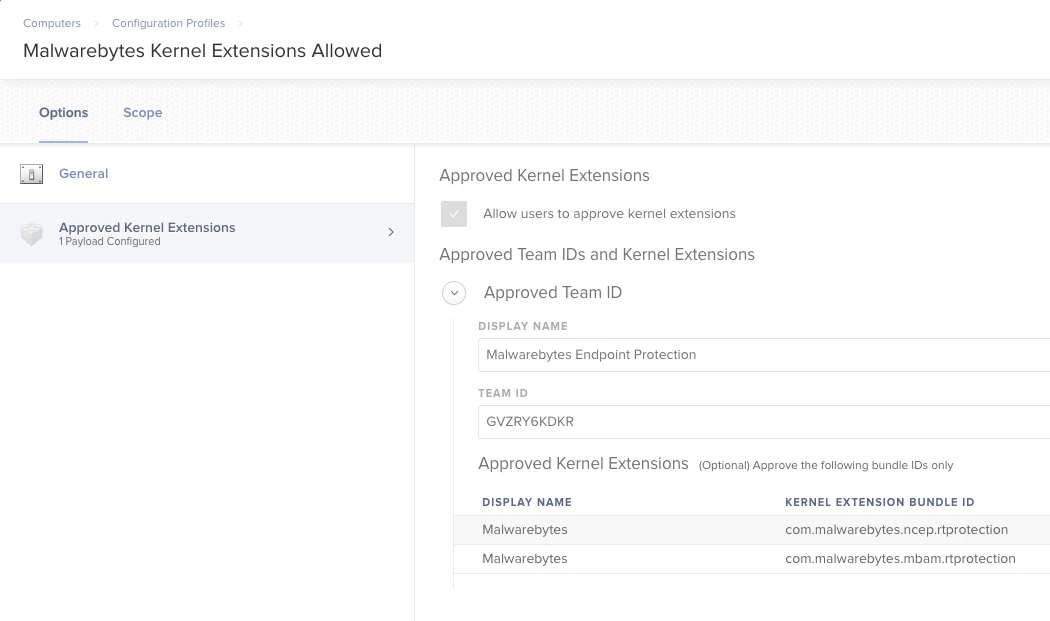Click the 1 Payload Configured text
Viewport: 1050px width, 621px height.
110,242
